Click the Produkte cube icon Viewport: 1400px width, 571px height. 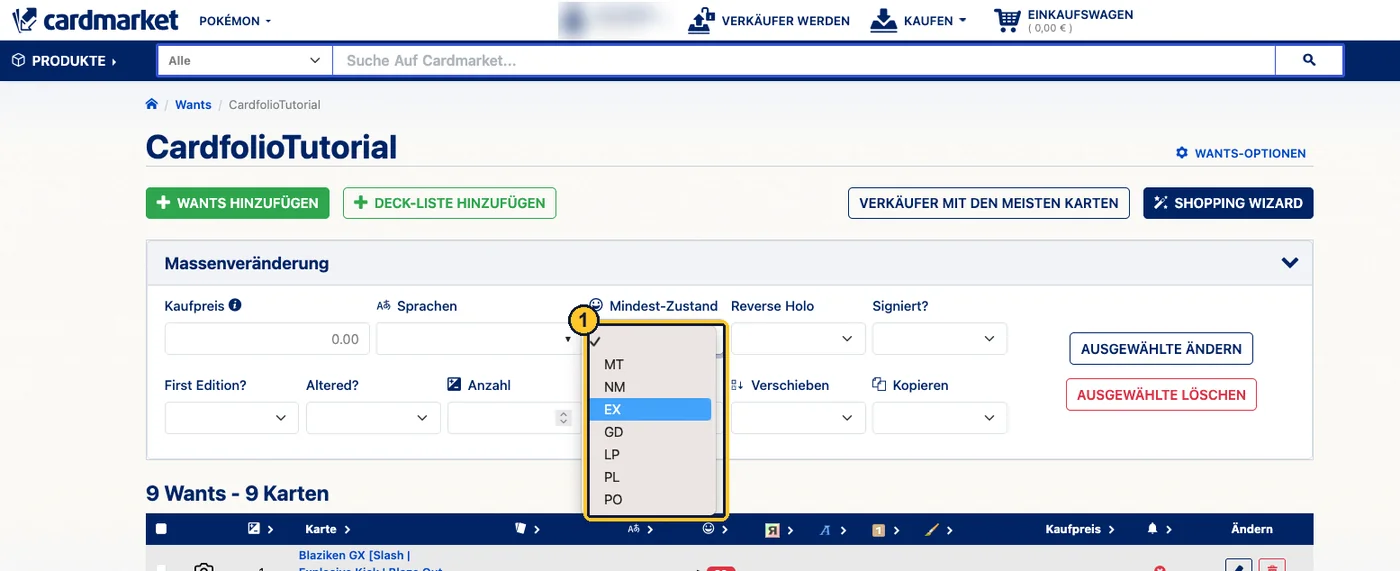coord(18,61)
